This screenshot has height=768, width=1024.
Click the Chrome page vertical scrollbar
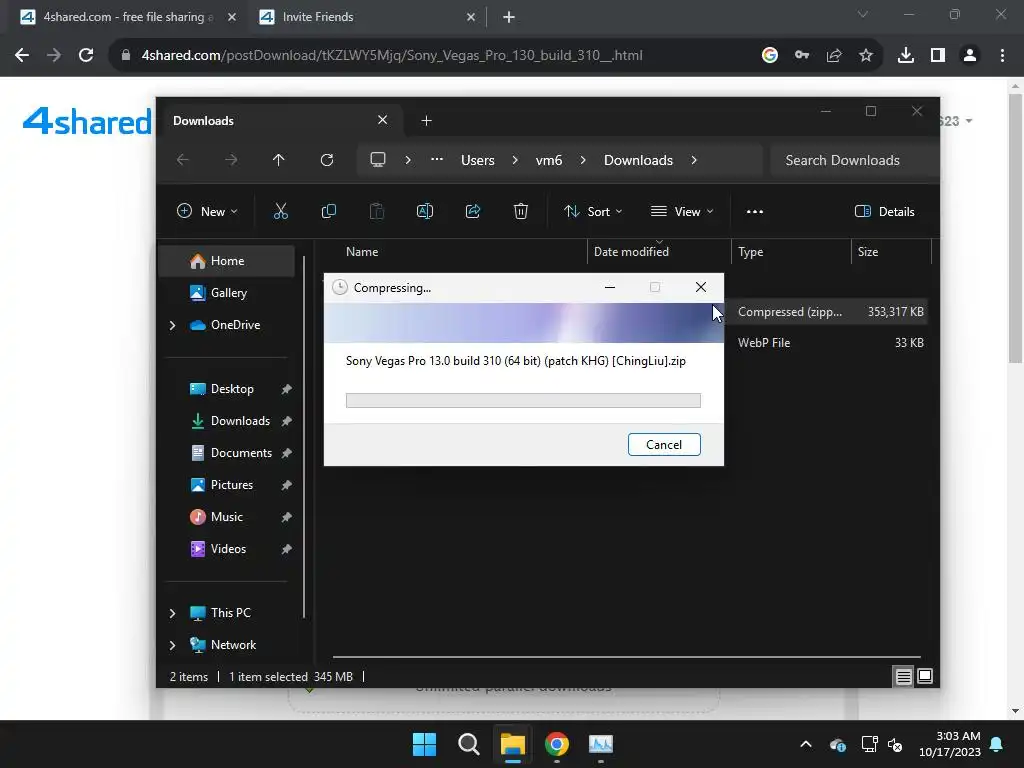(1015, 228)
